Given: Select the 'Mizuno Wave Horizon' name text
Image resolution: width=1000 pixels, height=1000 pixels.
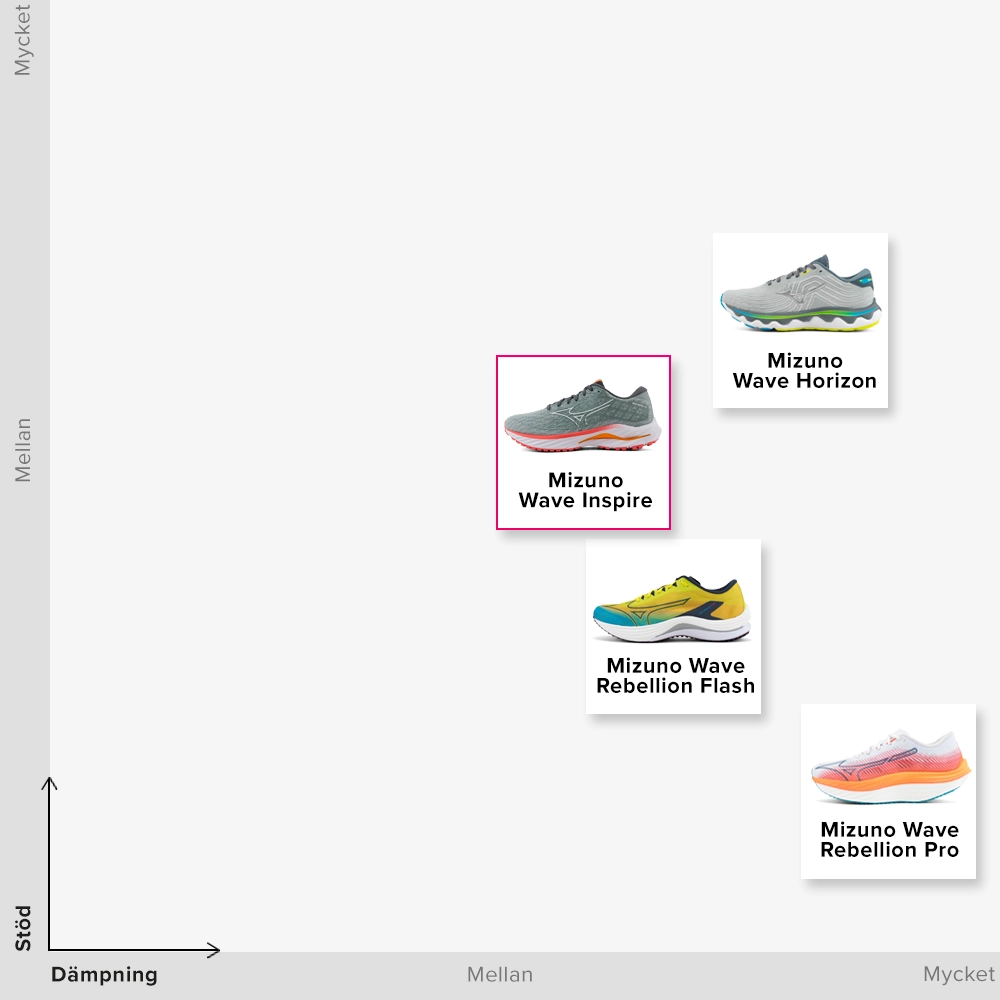Looking at the screenshot, I should click(x=804, y=371).
